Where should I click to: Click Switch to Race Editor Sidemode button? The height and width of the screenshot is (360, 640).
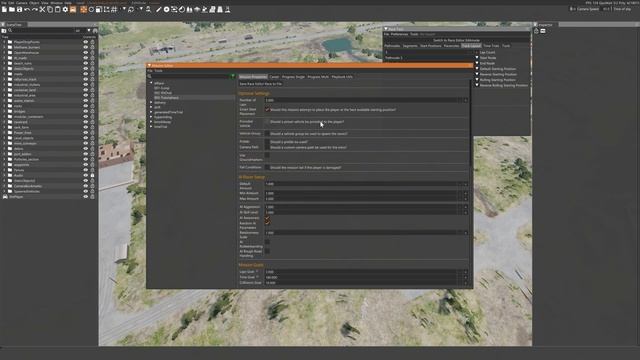(456, 40)
